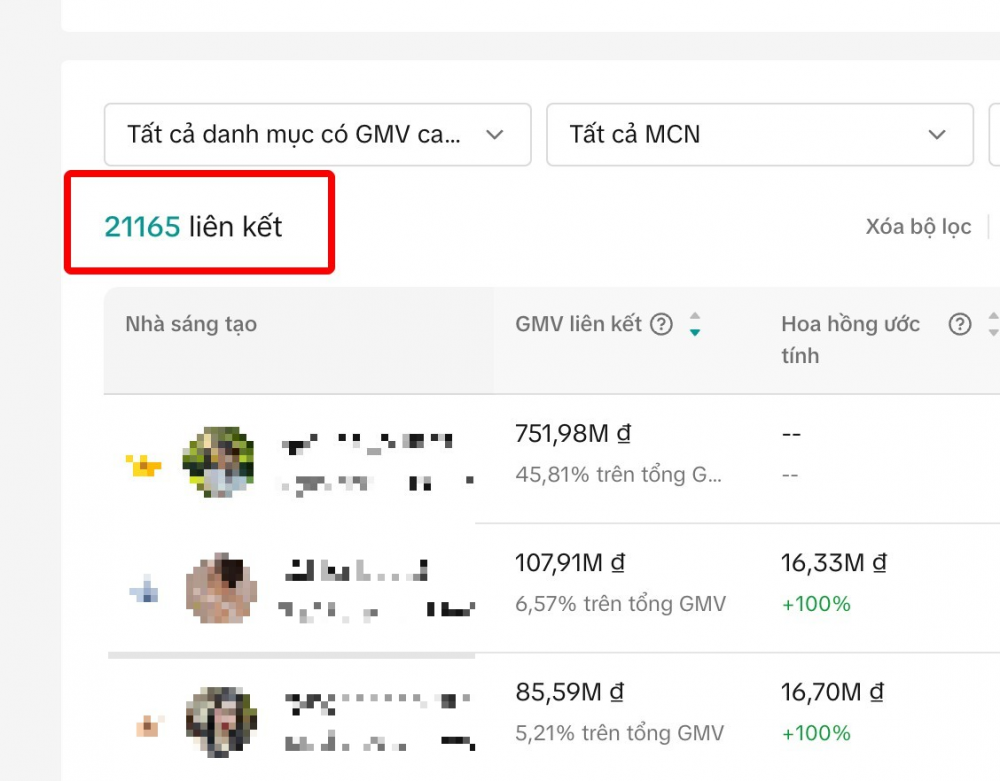Click the bronze rank badge in third row
The height and width of the screenshot is (781, 1000).
[146, 723]
